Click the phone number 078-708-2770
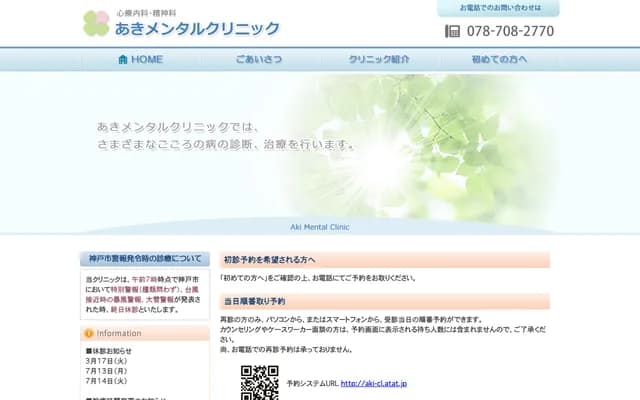 510,31
